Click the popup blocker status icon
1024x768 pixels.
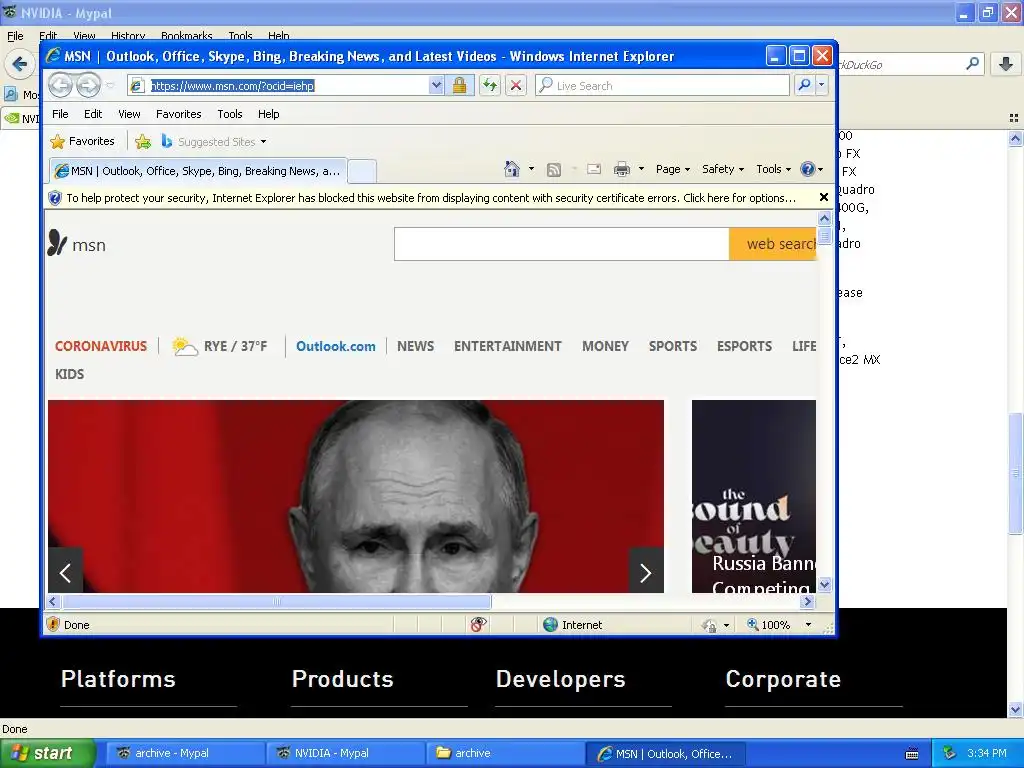click(x=478, y=624)
